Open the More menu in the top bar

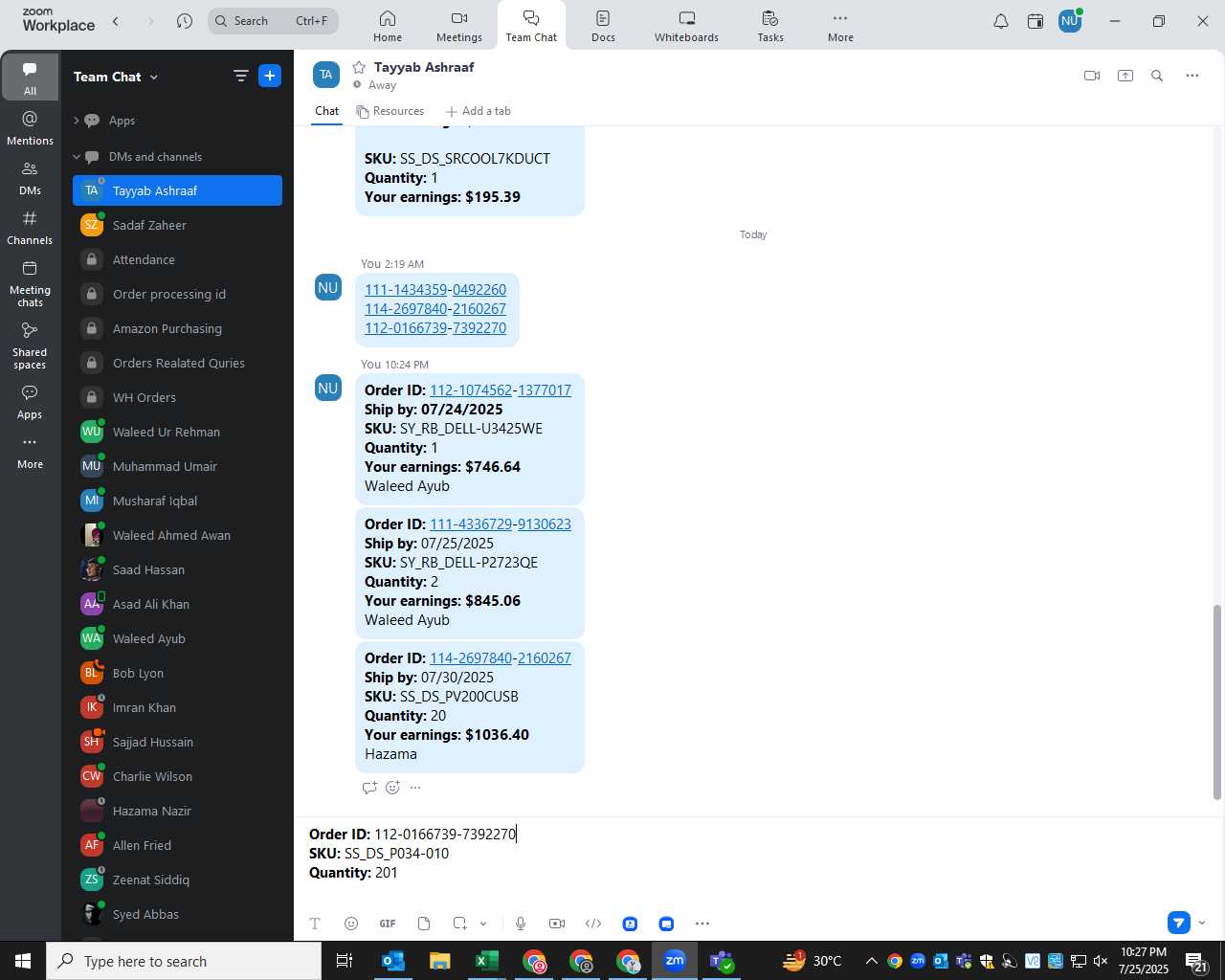[840, 26]
